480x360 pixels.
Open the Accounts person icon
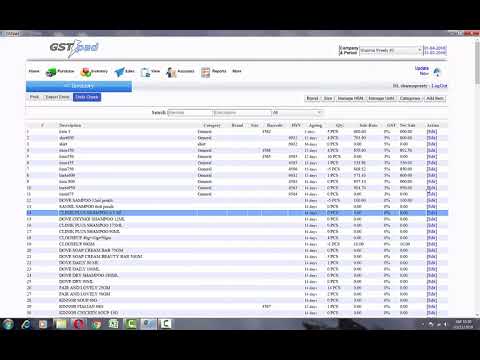(171, 72)
